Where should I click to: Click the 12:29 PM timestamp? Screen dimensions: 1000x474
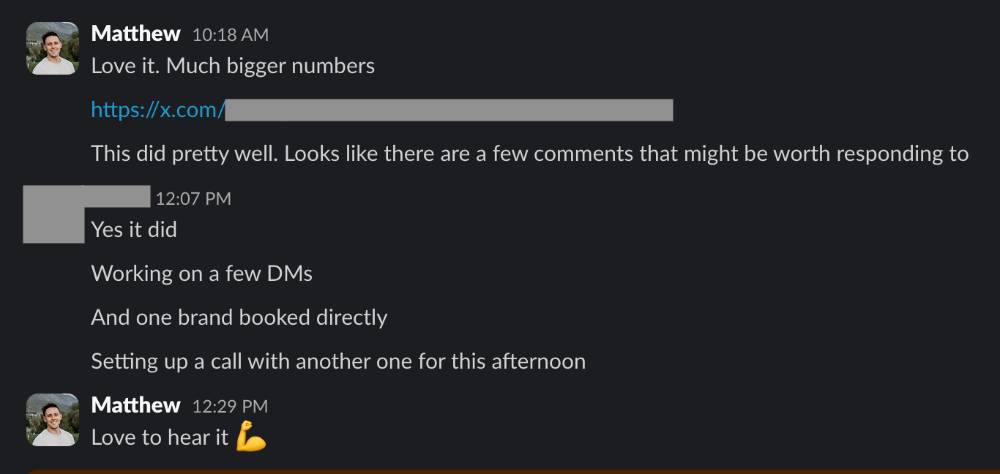(x=230, y=406)
